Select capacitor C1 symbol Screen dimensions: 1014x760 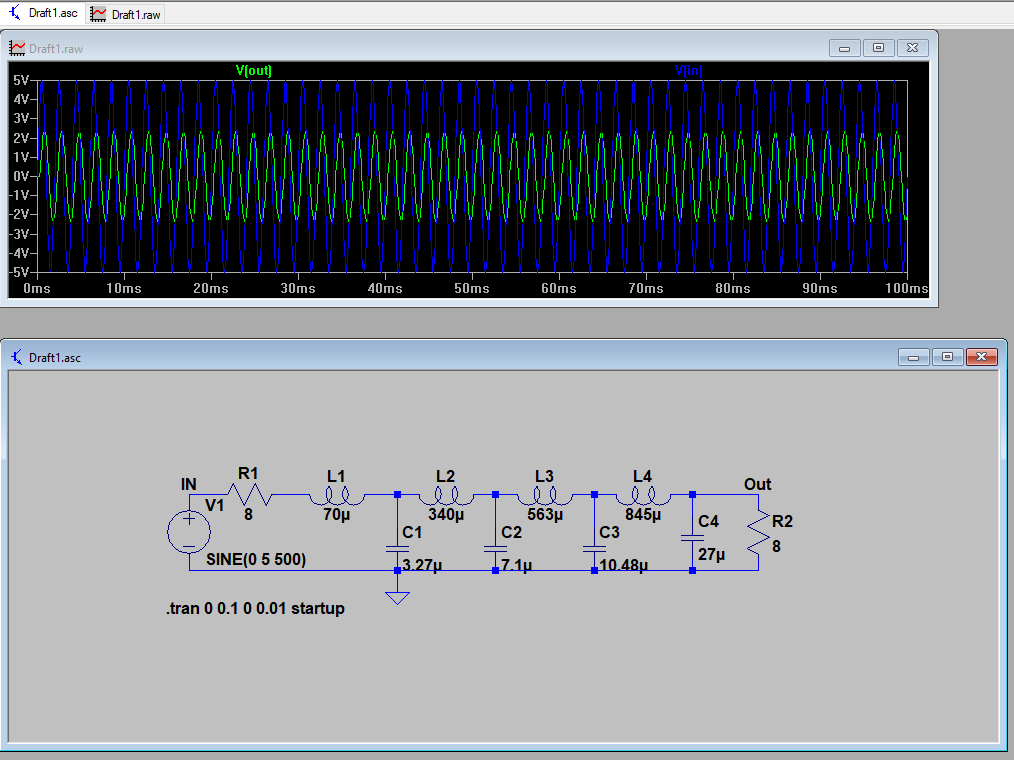point(397,548)
